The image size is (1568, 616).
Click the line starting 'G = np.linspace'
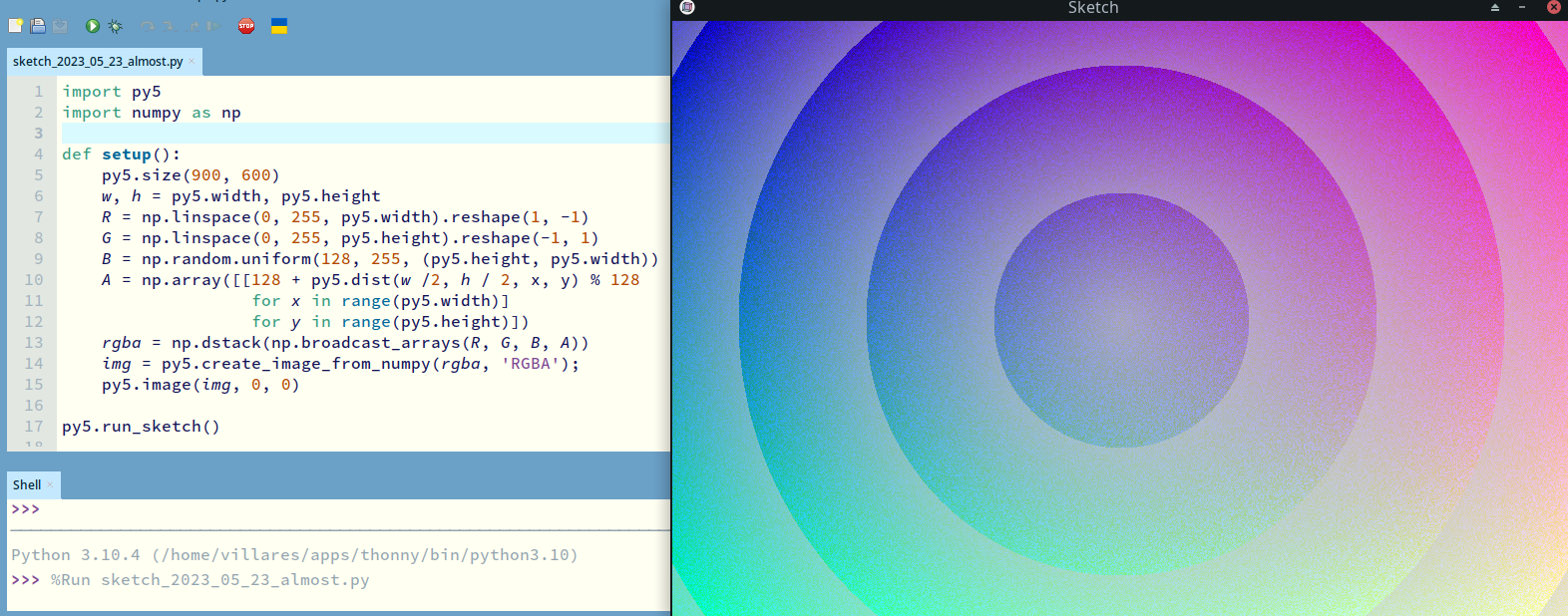coord(350,238)
